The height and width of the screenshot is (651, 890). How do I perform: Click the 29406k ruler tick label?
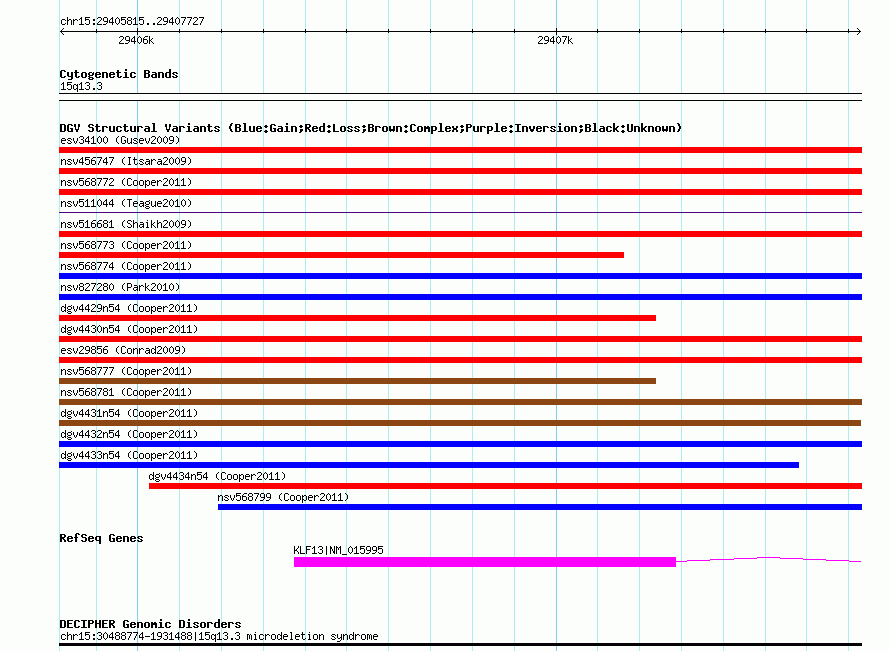[136, 40]
